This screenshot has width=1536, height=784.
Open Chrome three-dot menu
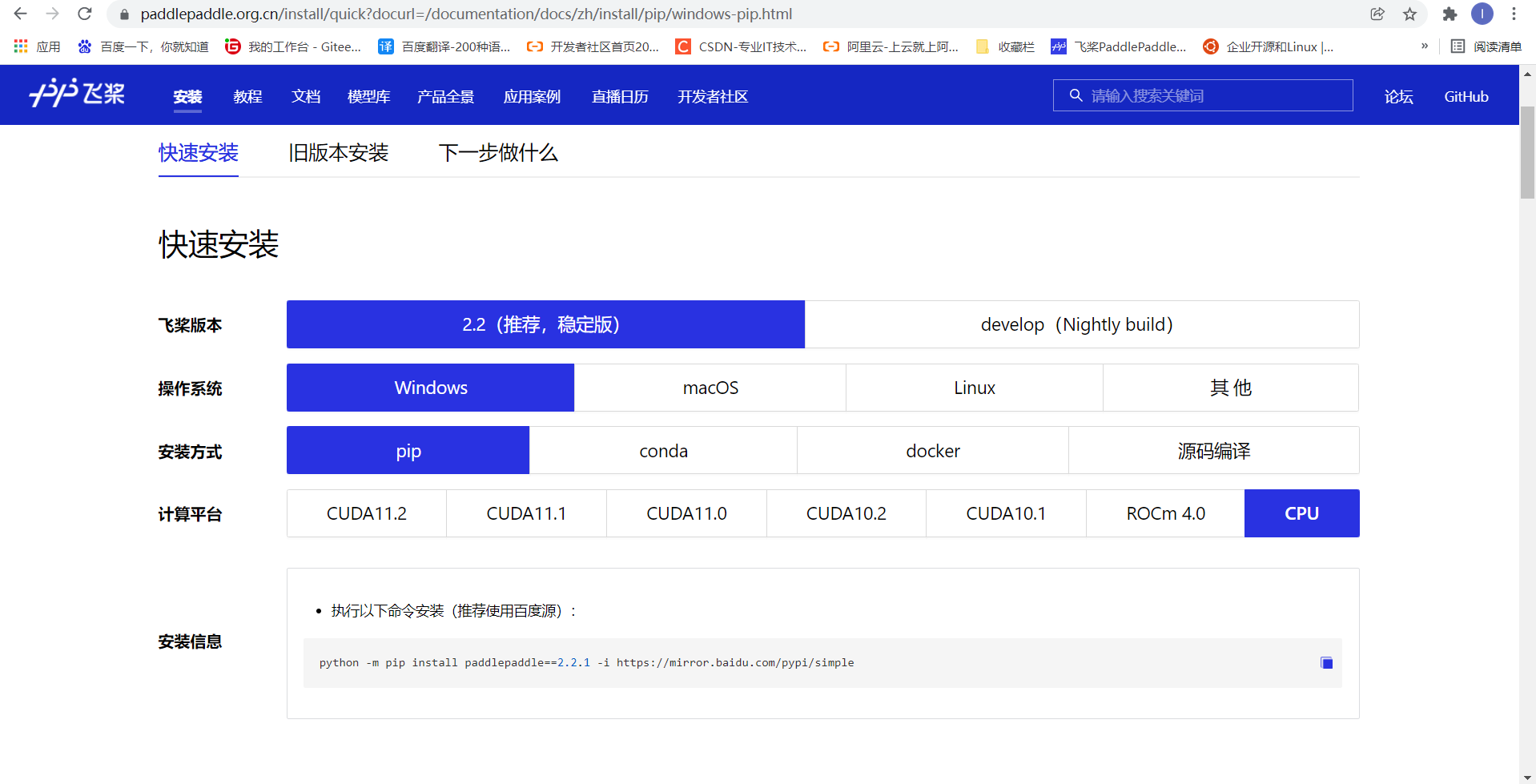(1514, 14)
